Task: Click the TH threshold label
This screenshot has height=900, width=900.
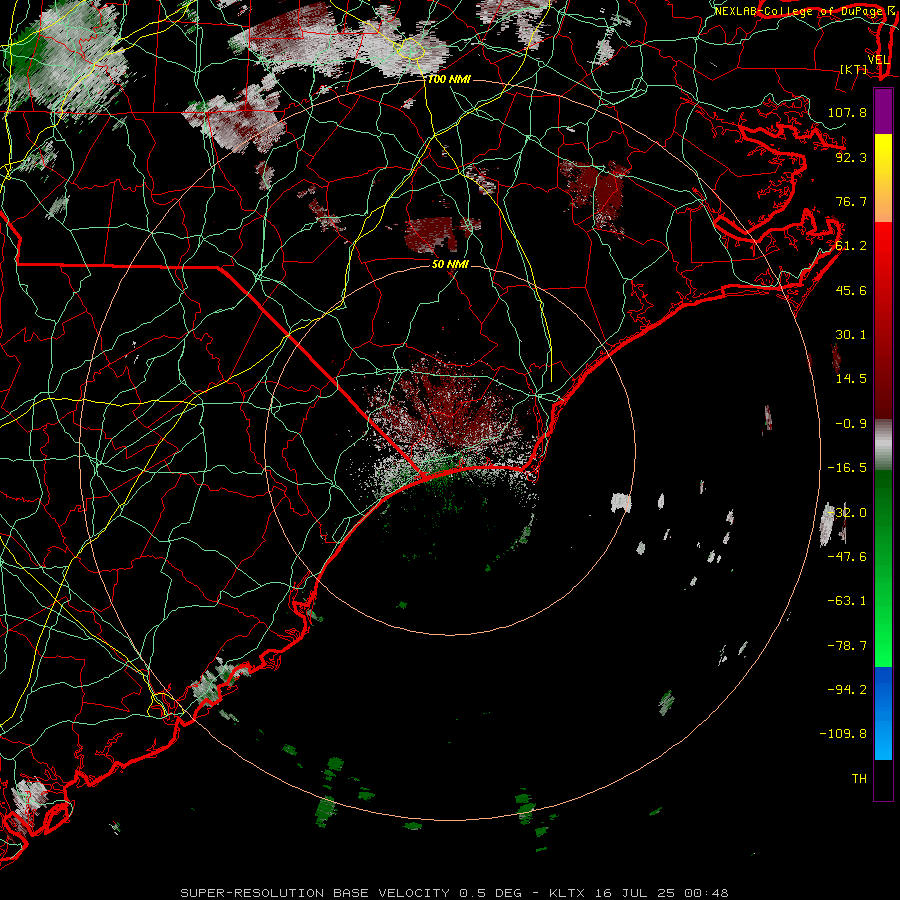Action: click(x=859, y=779)
